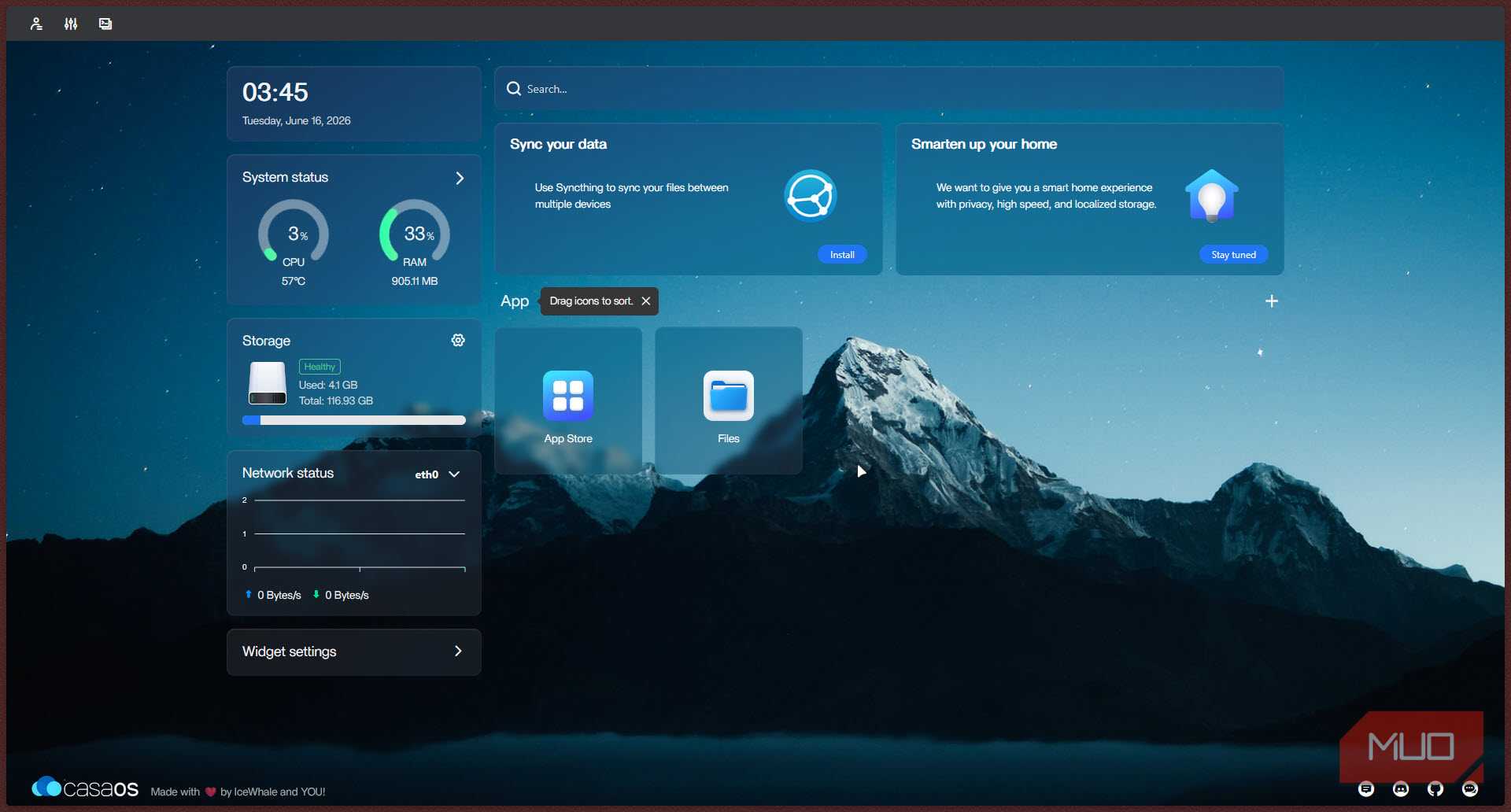Click the Network status title
1511x812 pixels.
(288, 473)
